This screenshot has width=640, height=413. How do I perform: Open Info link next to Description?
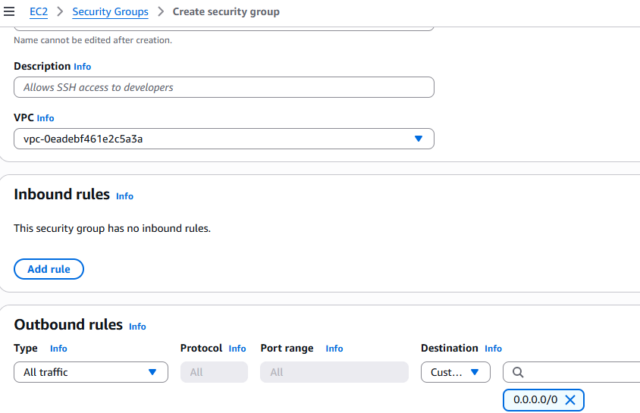point(82,66)
